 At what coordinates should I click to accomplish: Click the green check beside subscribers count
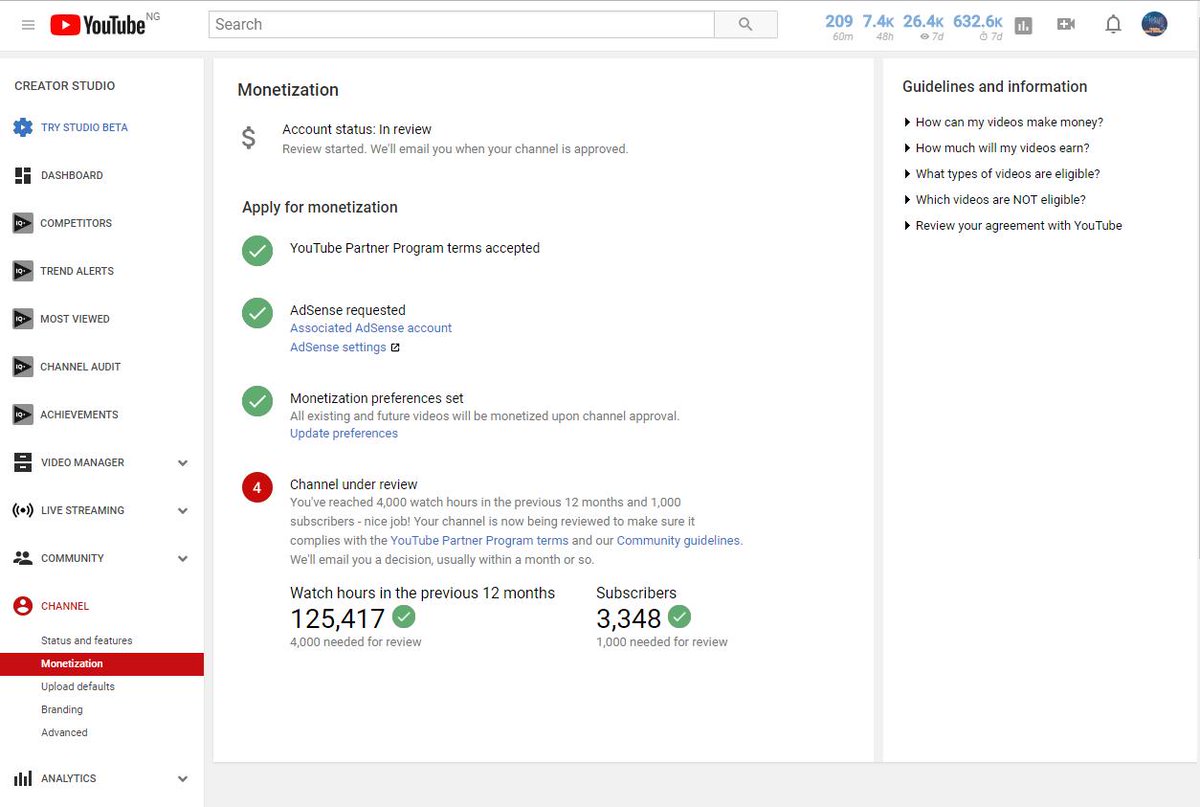point(679,616)
